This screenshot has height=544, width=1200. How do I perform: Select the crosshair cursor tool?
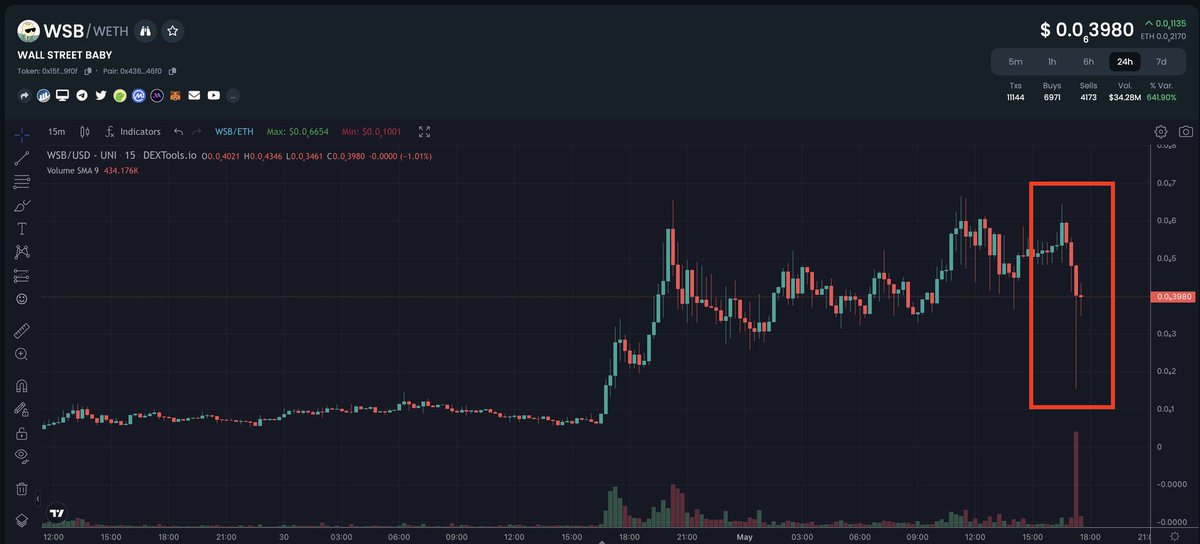tap(21, 134)
